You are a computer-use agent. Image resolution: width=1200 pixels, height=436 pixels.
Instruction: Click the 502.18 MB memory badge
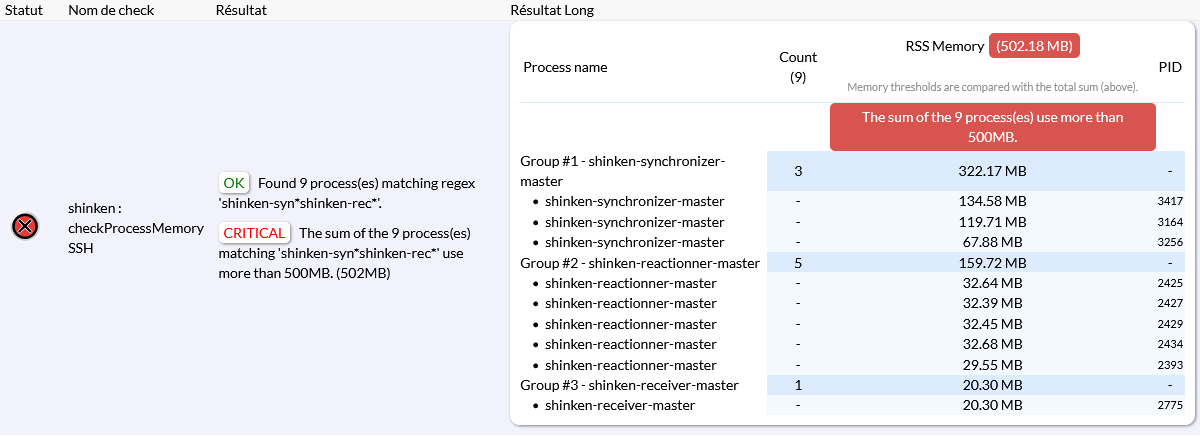1034,46
